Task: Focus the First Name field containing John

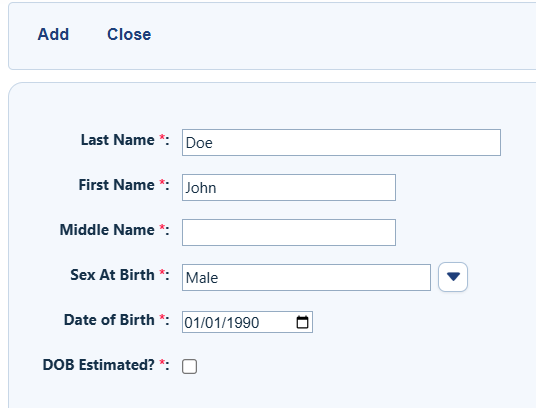Action: [x=289, y=188]
